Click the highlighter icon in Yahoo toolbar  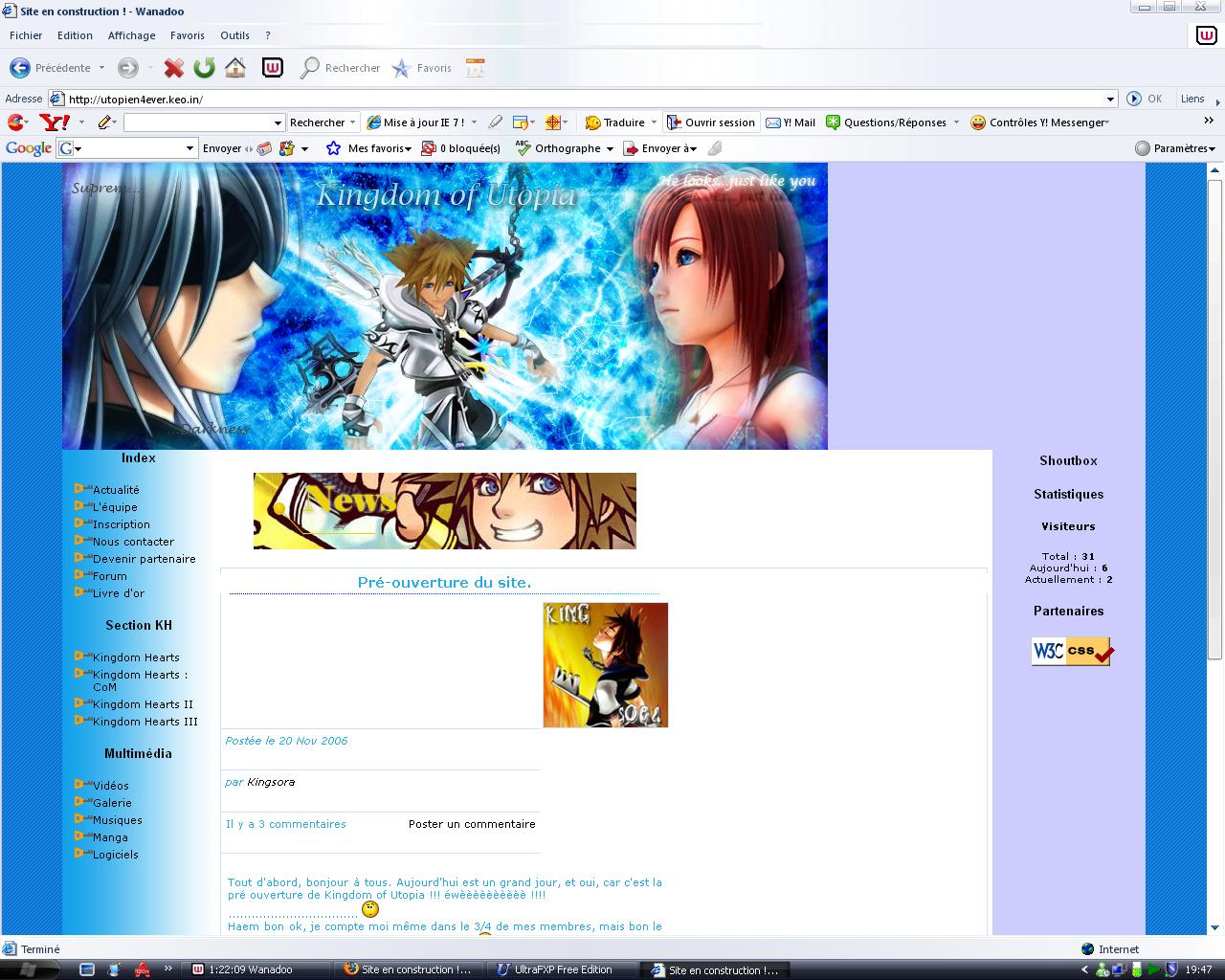(495, 122)
